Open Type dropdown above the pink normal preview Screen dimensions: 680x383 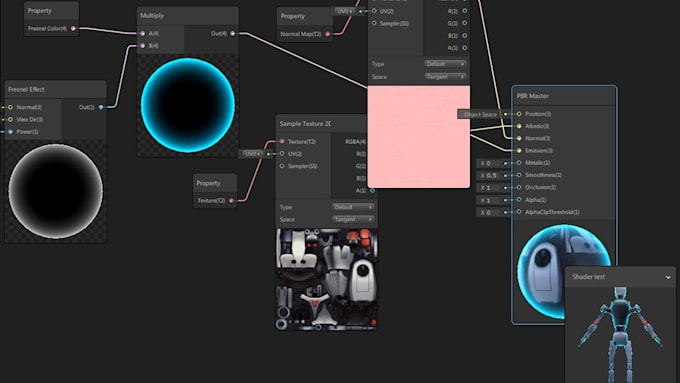pos(445,64)
